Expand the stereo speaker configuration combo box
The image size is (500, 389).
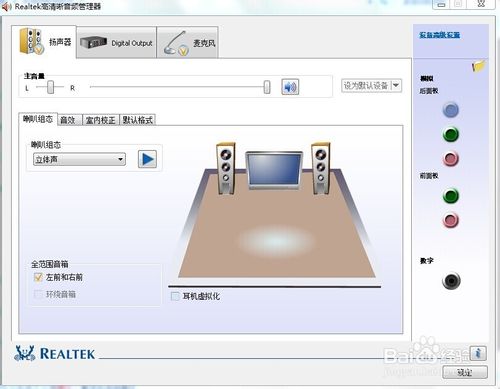pyautogui.click(x=79, y=159)
